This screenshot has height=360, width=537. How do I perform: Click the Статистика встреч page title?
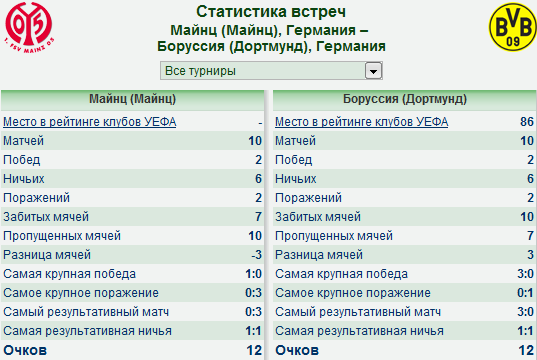click(271, 12)
